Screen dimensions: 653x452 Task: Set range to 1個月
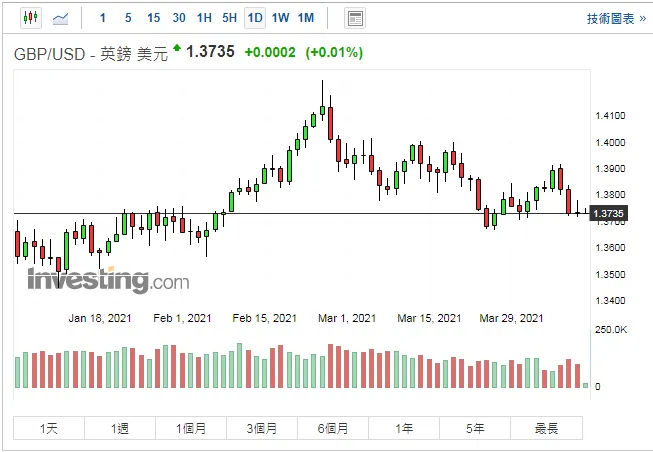[191, 428]
